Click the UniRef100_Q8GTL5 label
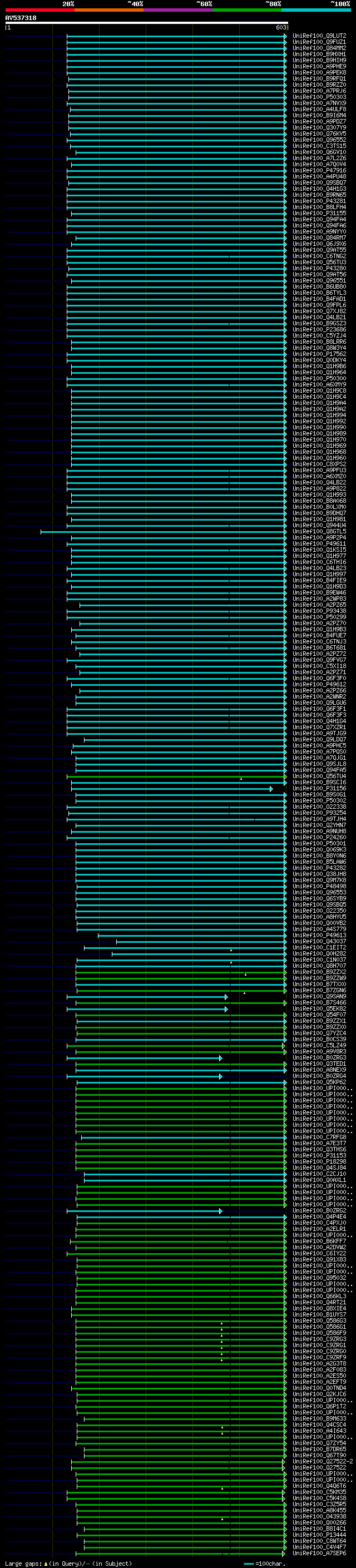The width and height of the screenshot is (356, 1568). pyautogui.click(x=319, y=531)
